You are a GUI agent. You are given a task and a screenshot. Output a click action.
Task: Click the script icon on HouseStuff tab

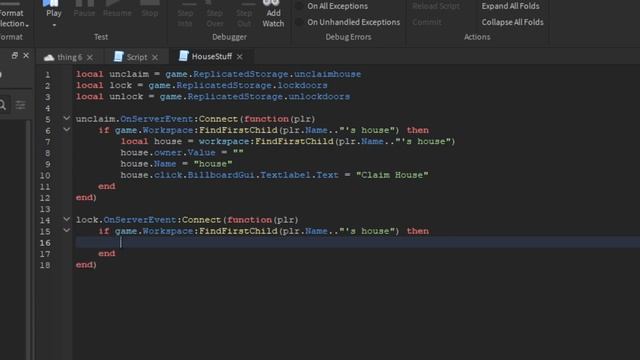184,56
